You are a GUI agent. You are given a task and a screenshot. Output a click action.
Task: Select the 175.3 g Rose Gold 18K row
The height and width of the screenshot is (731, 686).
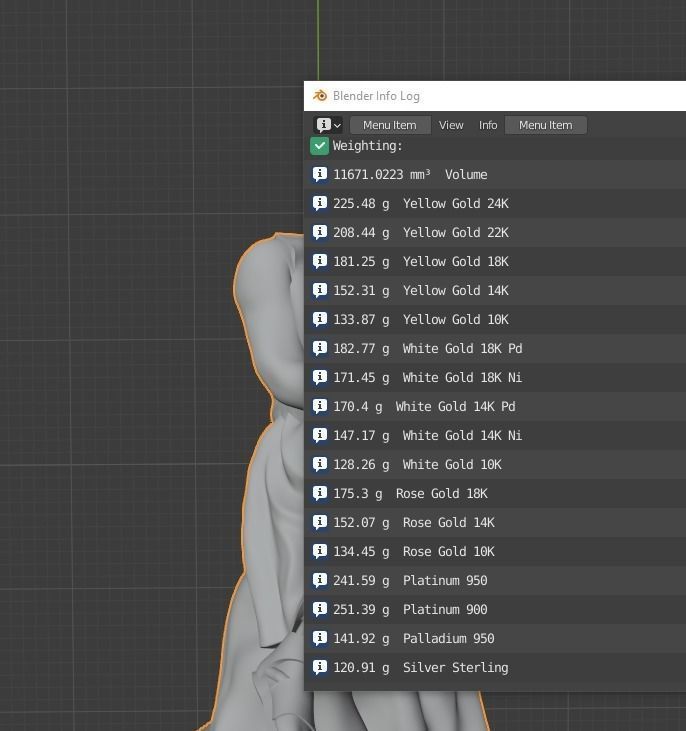click(x=495, y=493)
